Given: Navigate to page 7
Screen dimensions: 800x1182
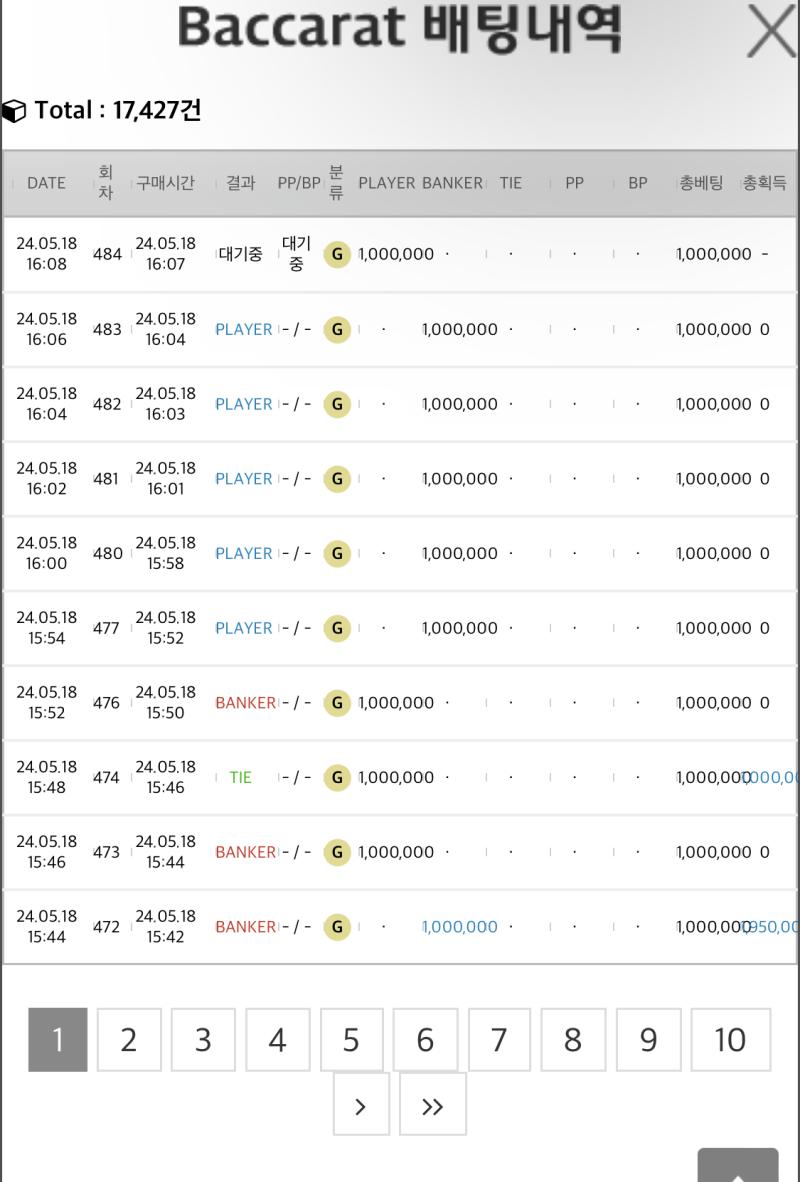Looking at the screenshot, I should click(x=499, y=1040).
